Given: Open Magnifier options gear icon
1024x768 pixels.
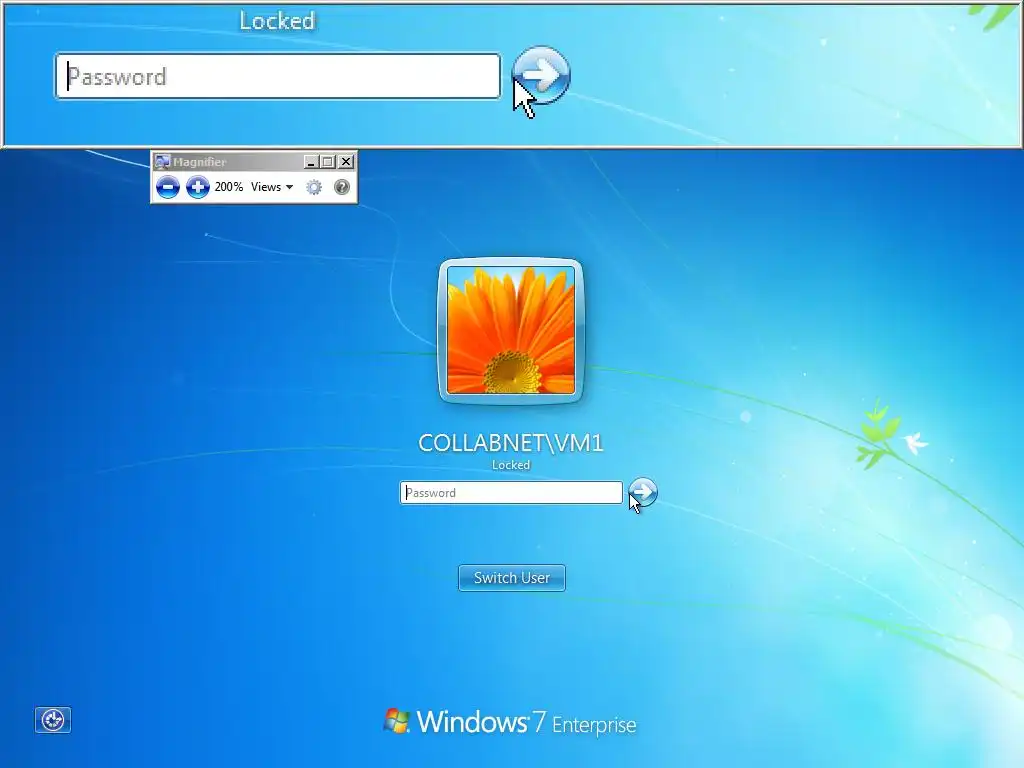Looking at the screenshot, I should (x=314, y=187).
